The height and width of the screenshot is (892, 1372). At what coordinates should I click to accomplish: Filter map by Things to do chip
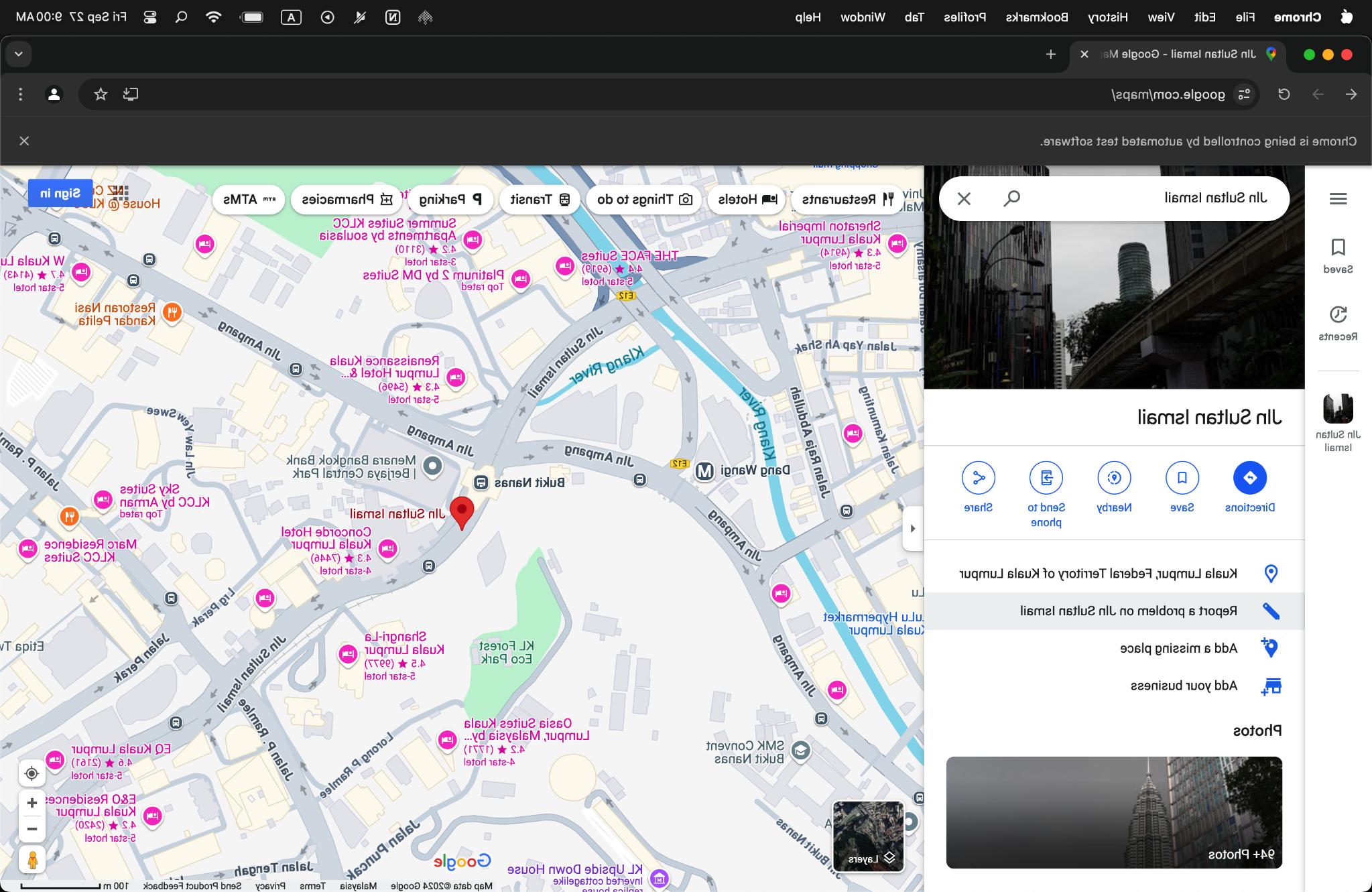645,199
